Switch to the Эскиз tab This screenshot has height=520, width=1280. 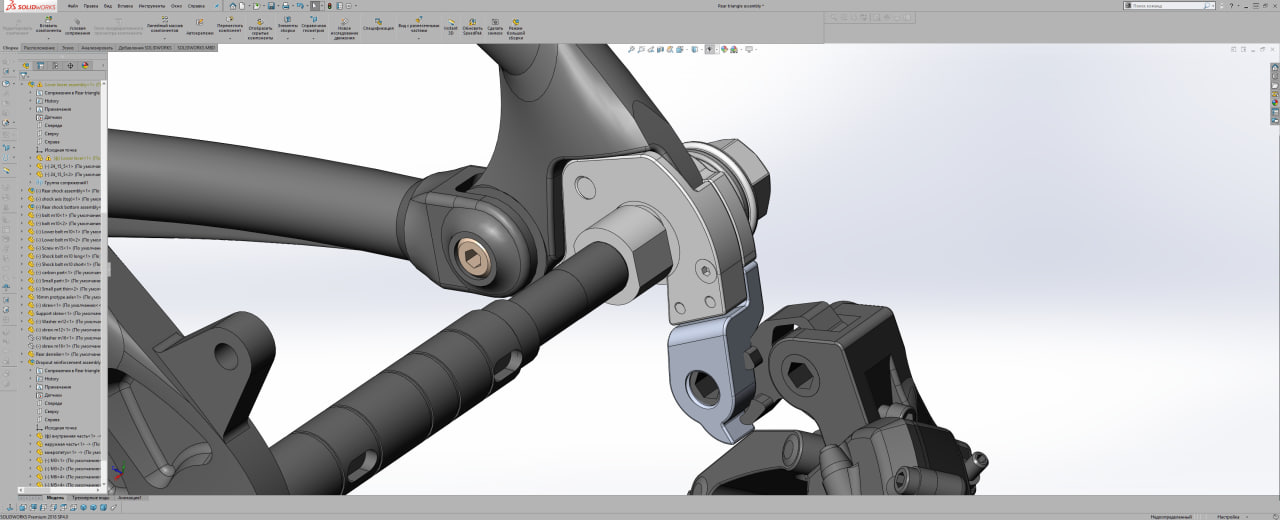(68, 47)
